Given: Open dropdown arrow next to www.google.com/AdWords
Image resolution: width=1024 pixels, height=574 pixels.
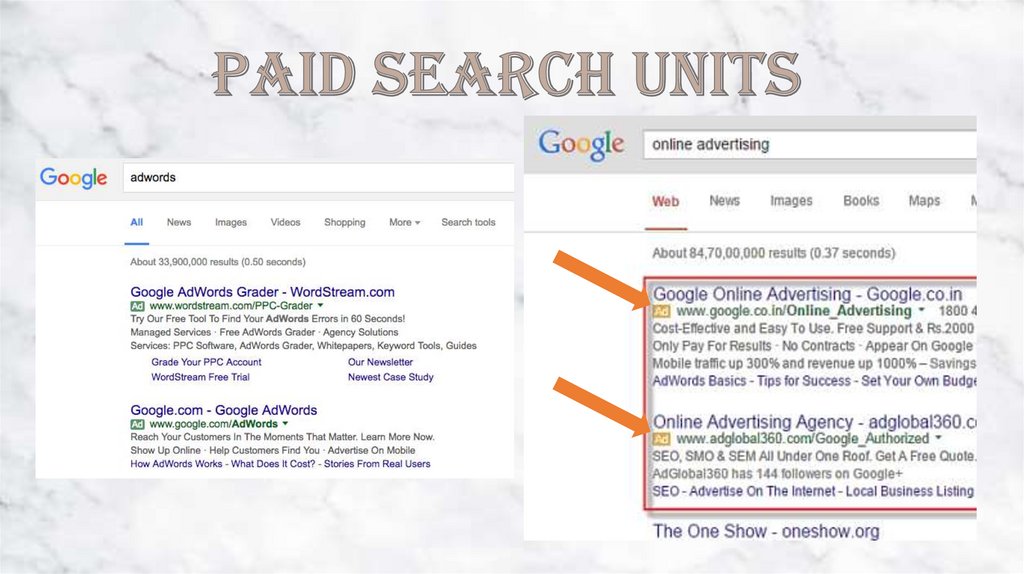Looking at the screenshot, I should [x=285, y=424].
